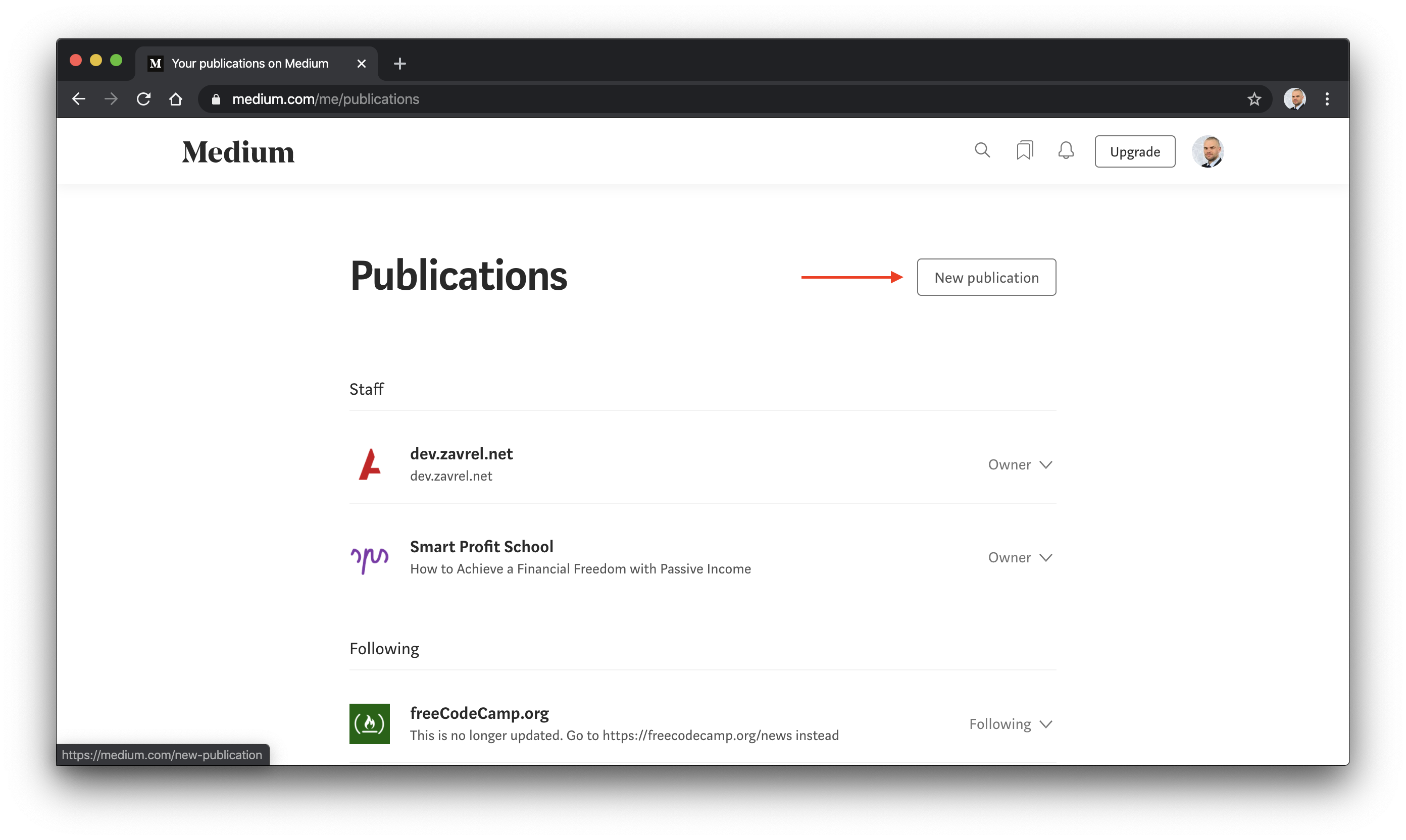Screen dimensions: 1406x840
Task: Open dev.zavrel.net publication title
Action: (461, 453)
